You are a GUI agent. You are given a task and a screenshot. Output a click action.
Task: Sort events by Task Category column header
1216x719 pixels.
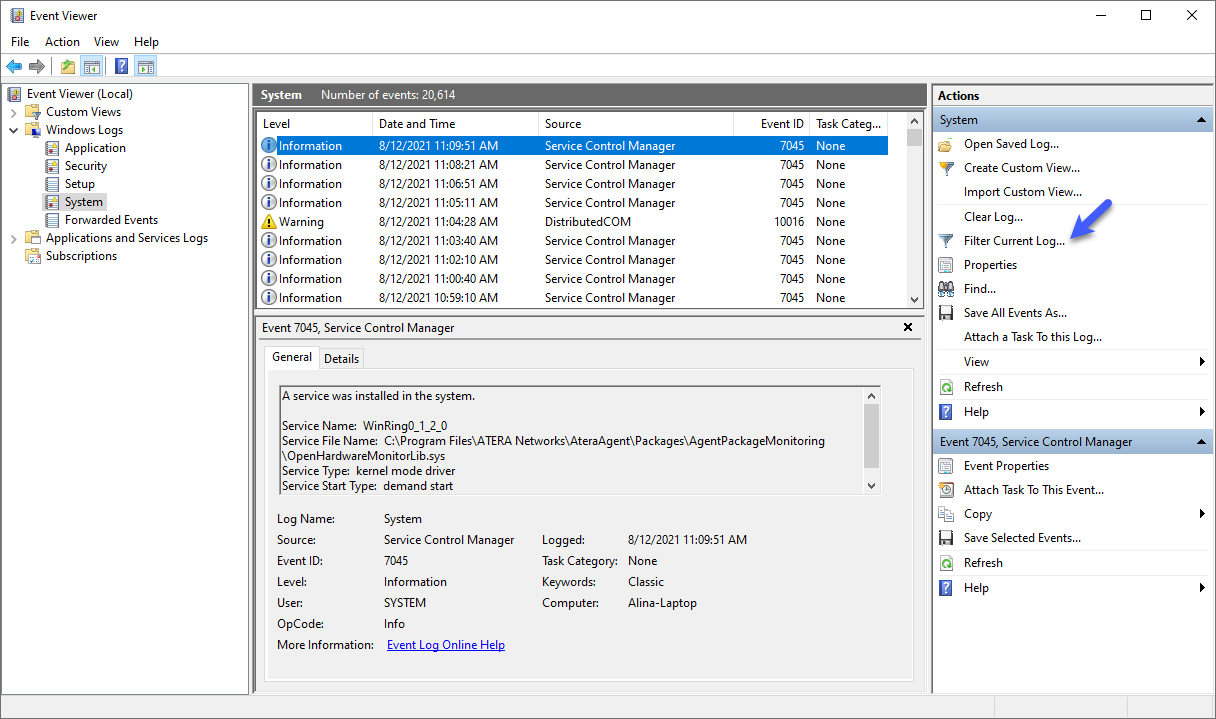pos(848,124)
